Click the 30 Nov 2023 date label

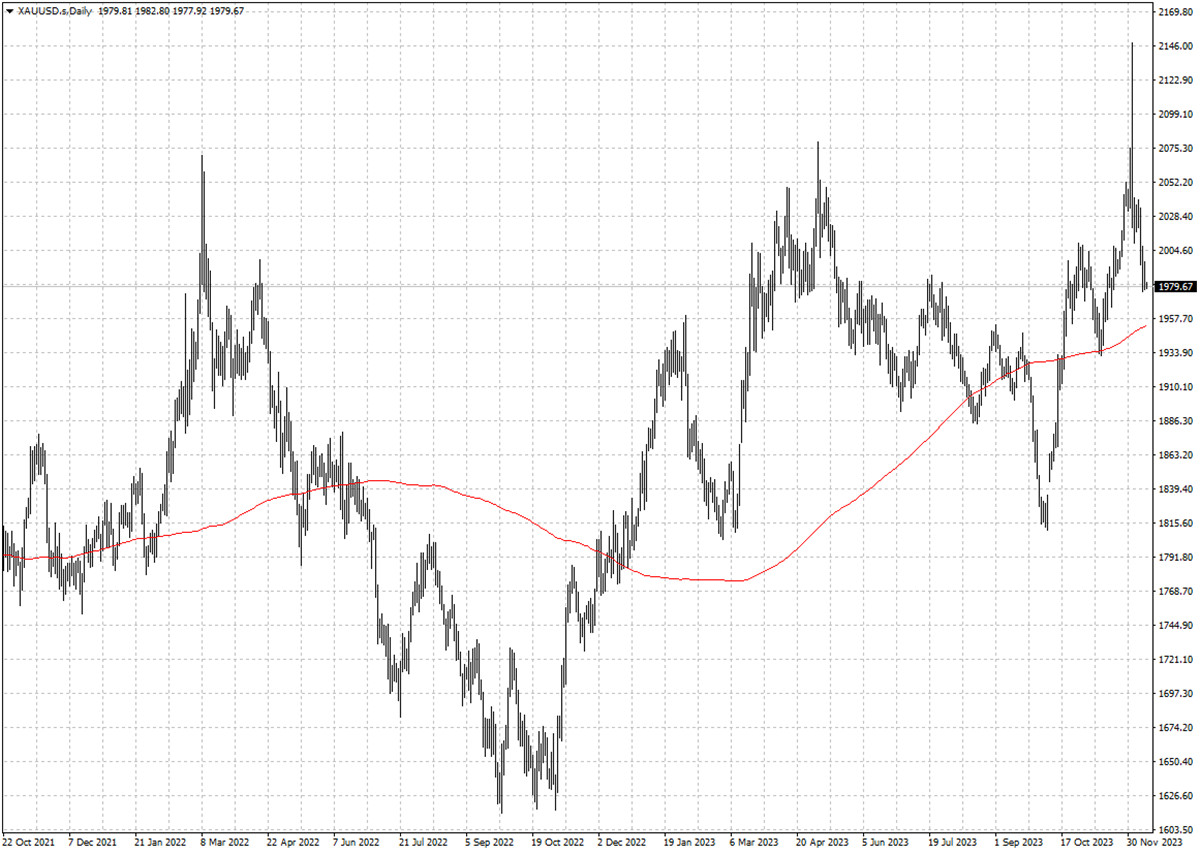tap(1152, 843)
